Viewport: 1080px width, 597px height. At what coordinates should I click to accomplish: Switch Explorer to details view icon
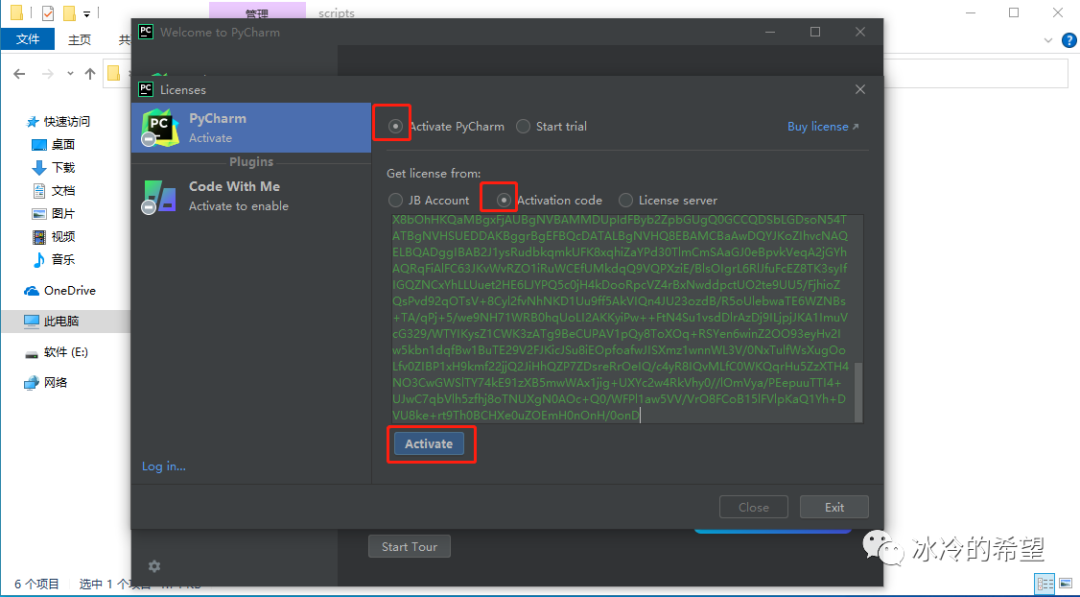[x=1045, y=585]
